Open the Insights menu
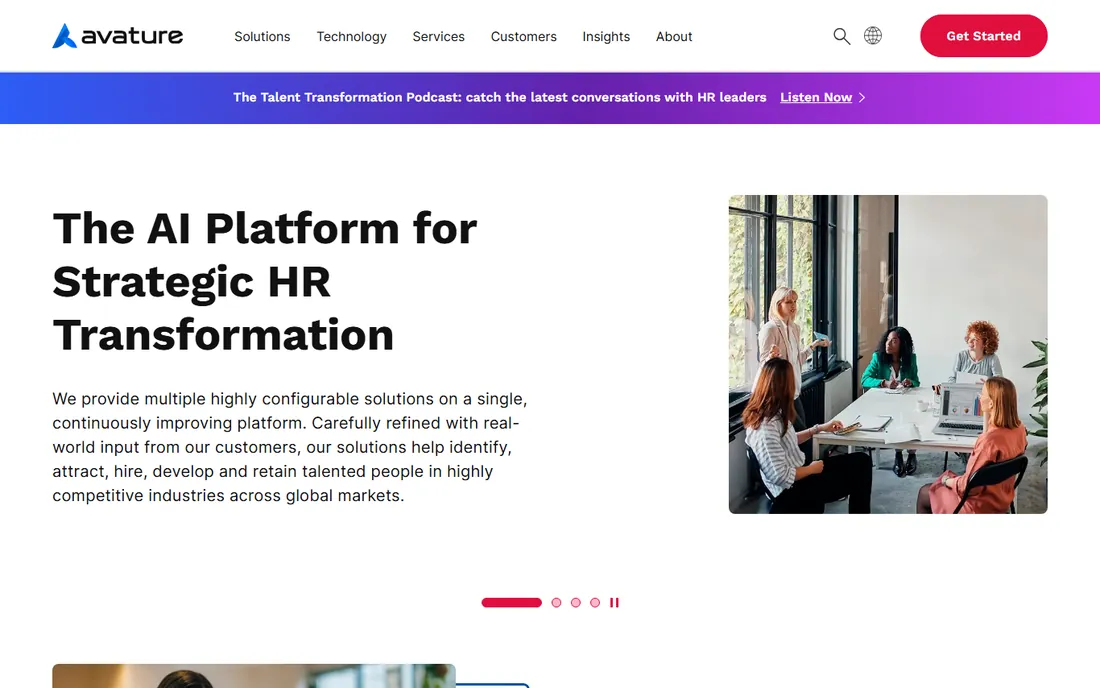The image size is (1100, 688). pyautogui.click(x=606, y=36)
